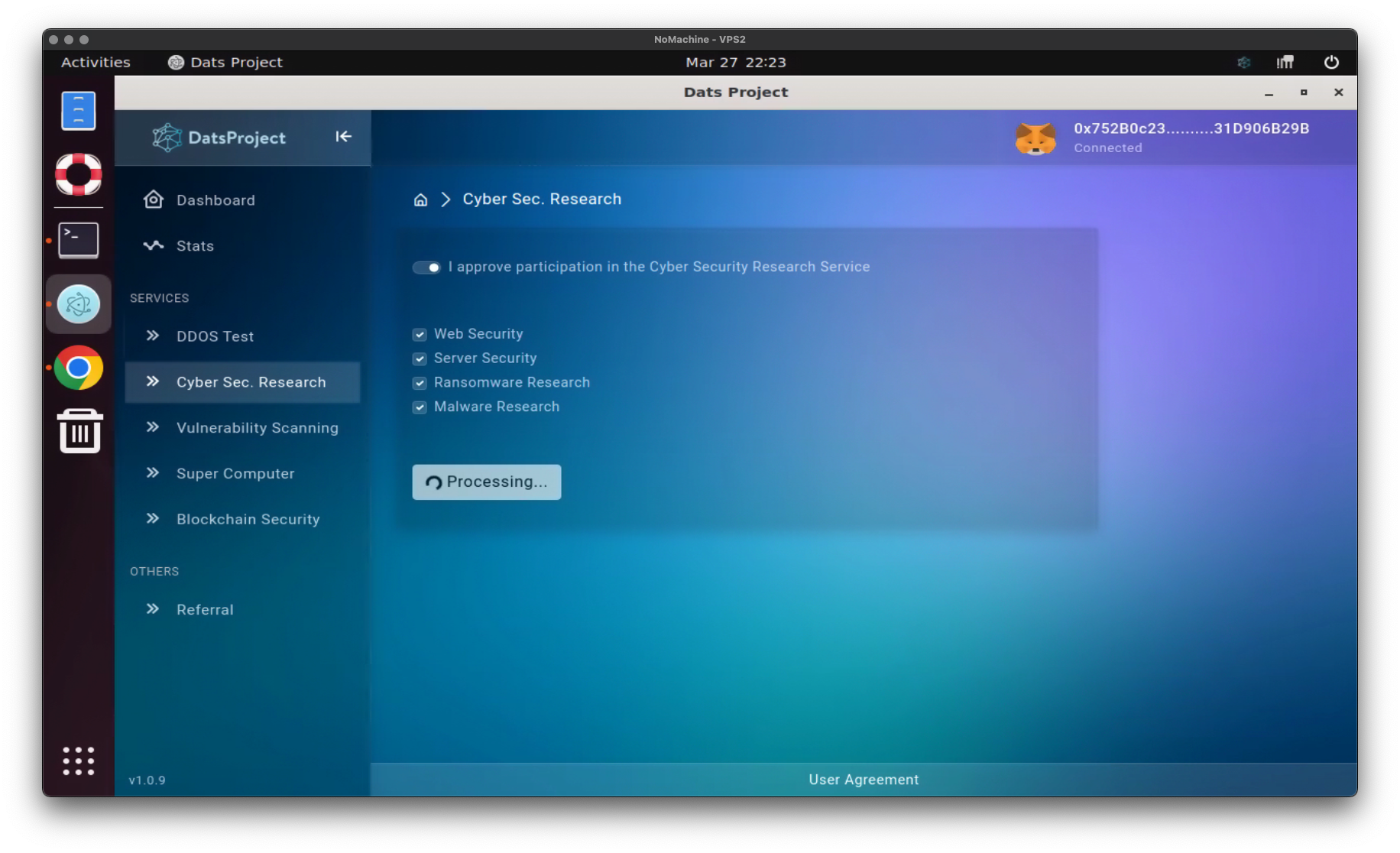Click the Web Security label
The width and height of the screenshot is (1400, 853).
478,334
